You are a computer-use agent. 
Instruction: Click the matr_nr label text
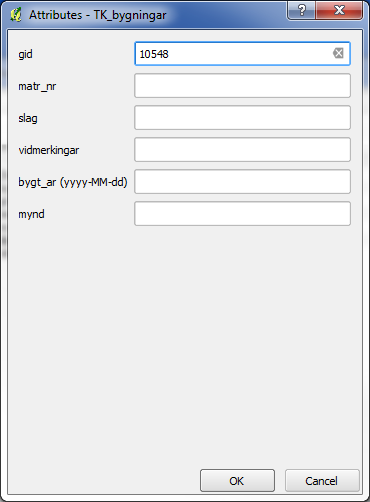pyautogui.click(x=37, y=86)
